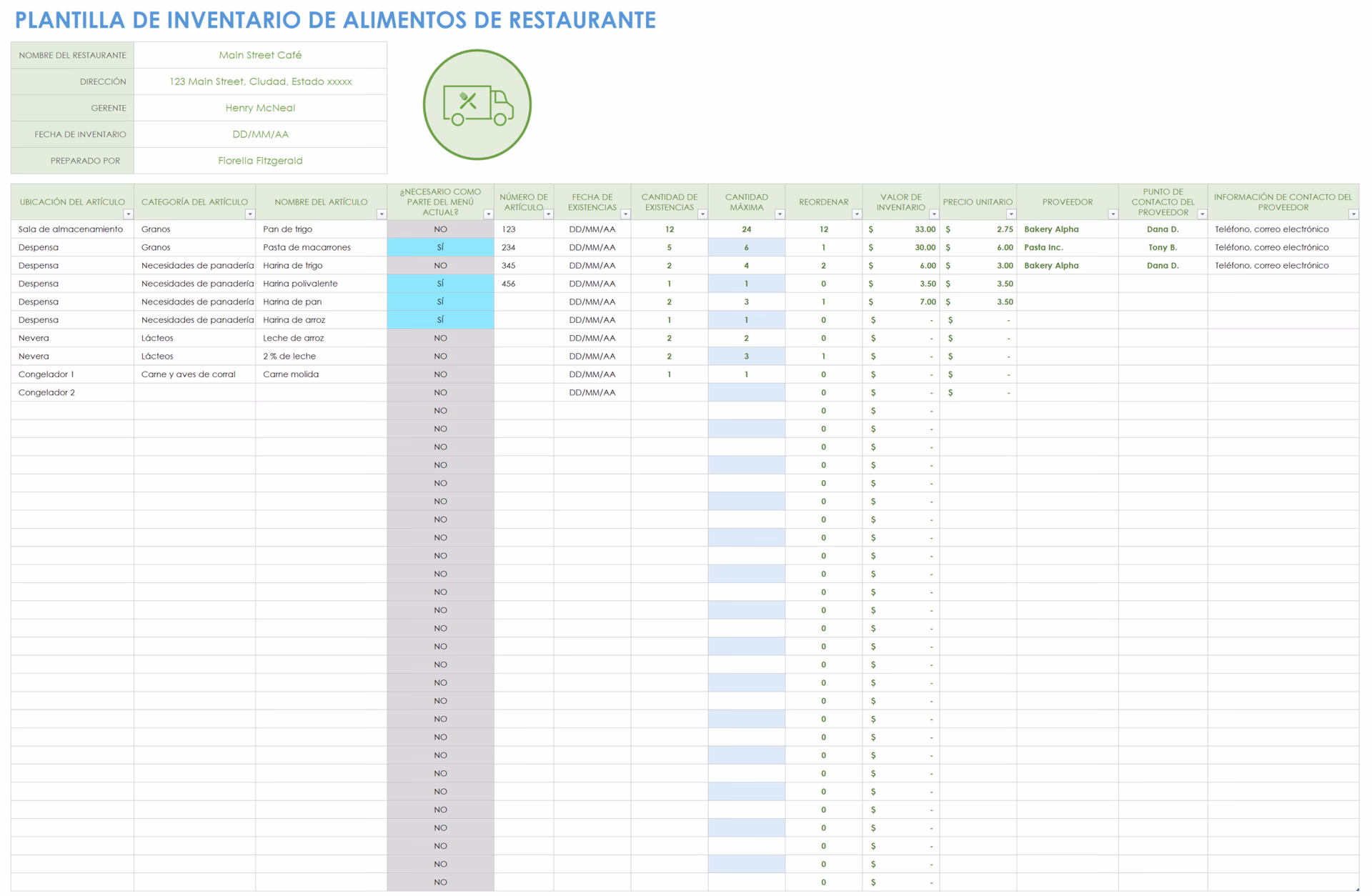Click the FECHA DE INVENTARIO DD/MM/AA cell

click(260, 134)
